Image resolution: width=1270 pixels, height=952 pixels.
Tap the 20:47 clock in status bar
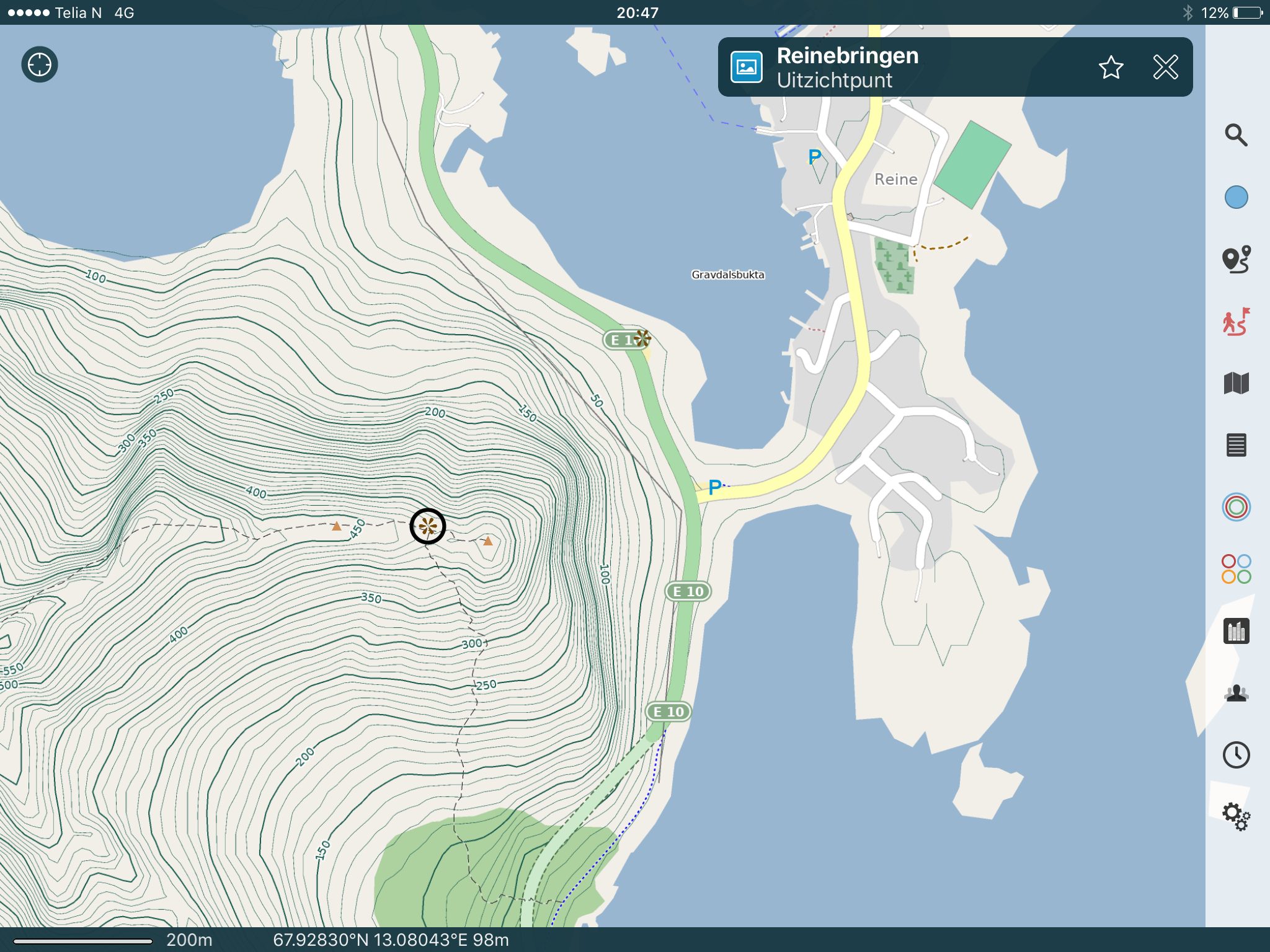click(637, 12)
